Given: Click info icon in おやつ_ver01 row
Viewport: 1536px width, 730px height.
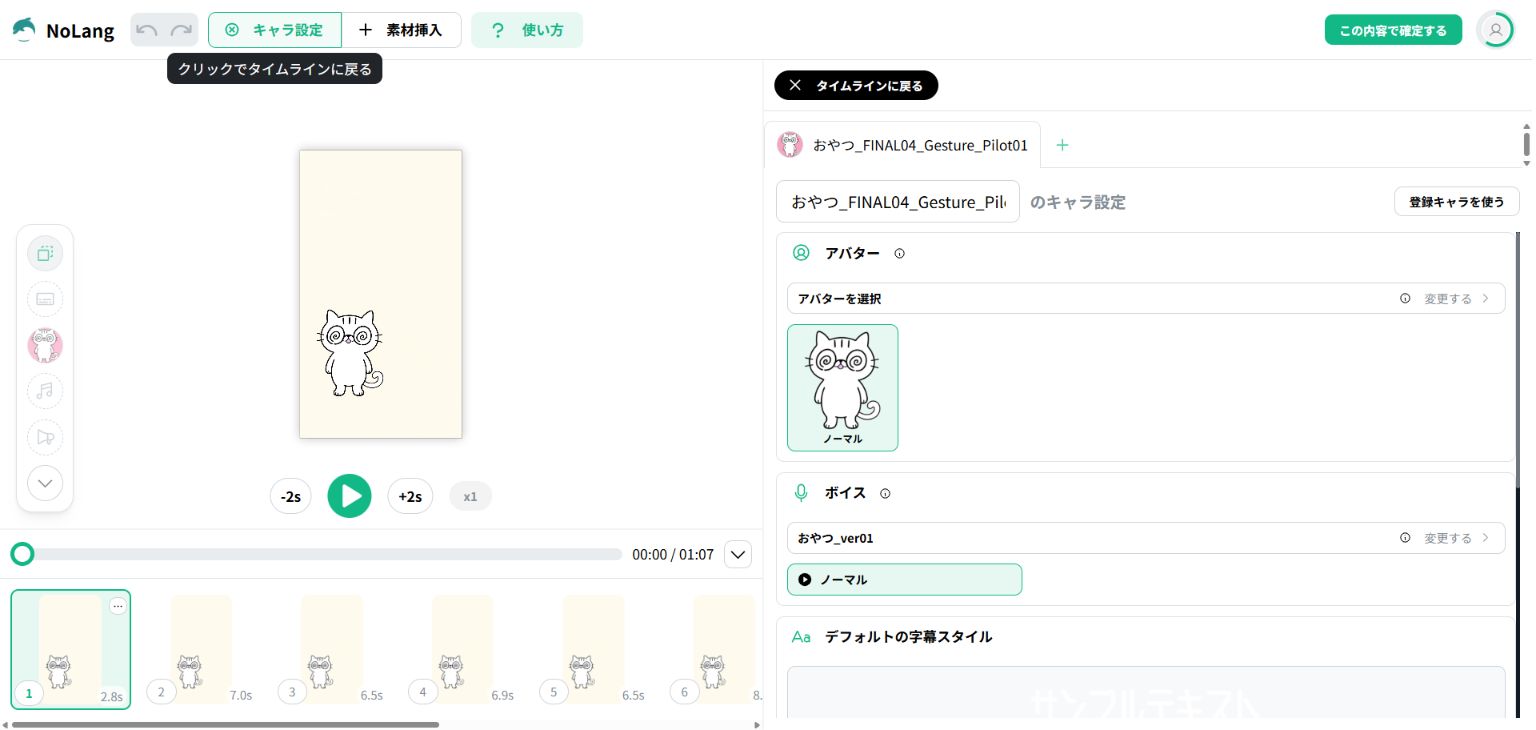Looking at the screenshot, I should [1405, 538].
